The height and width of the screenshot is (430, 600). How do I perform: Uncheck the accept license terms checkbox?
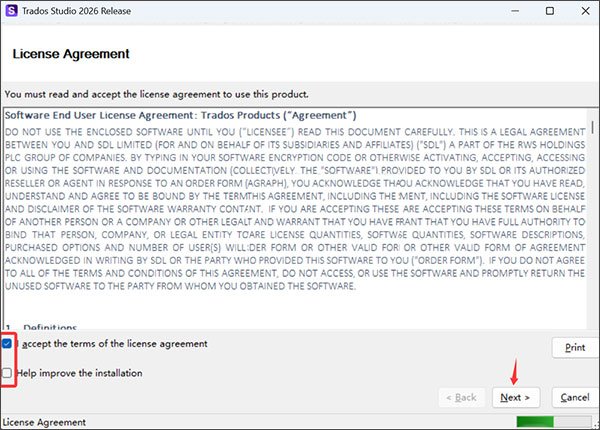click(7, 344)
